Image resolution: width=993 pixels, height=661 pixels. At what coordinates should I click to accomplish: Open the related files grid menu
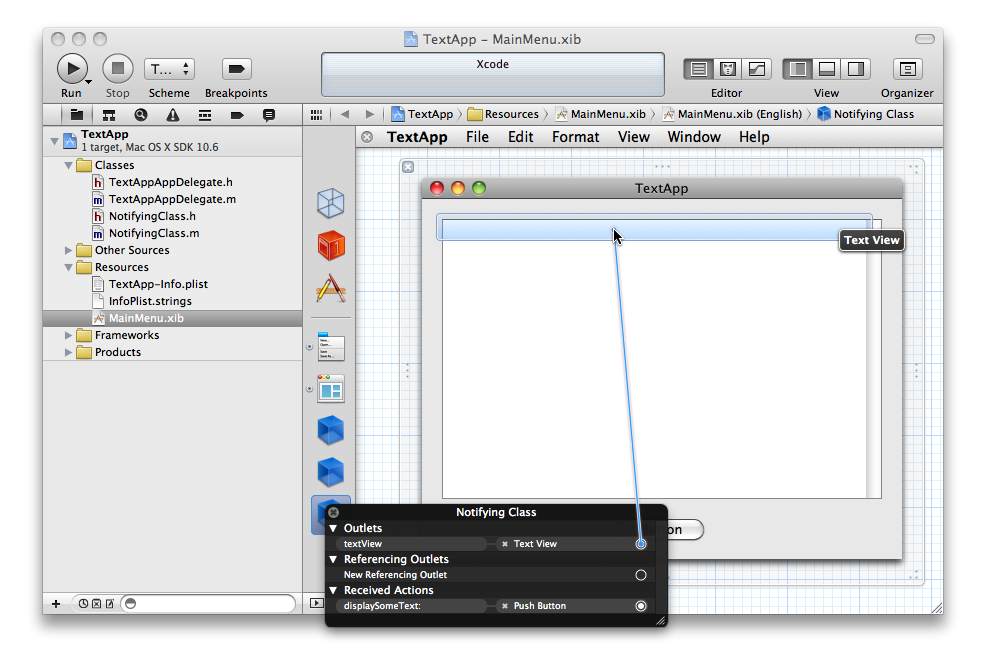point(317,115)
